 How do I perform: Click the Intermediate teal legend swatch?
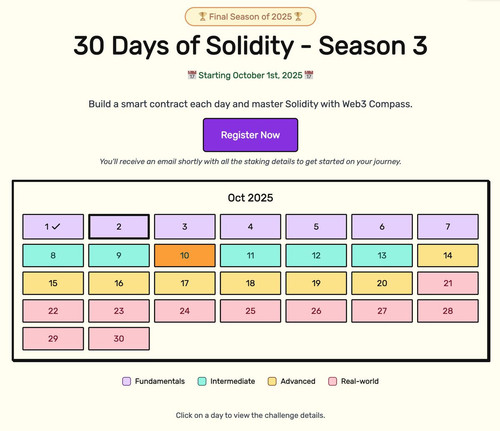click(202, 381)
